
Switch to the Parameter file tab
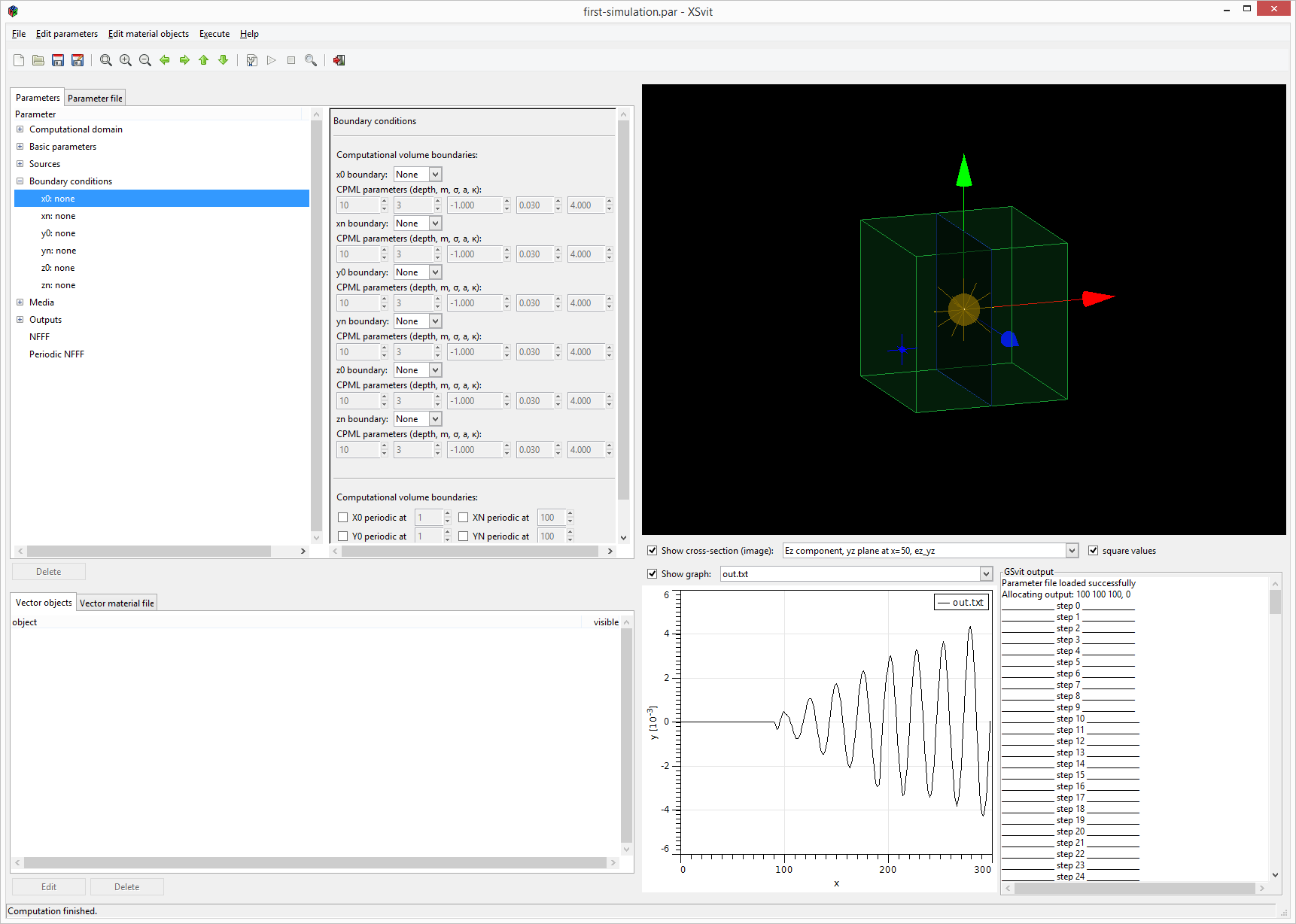95,99
